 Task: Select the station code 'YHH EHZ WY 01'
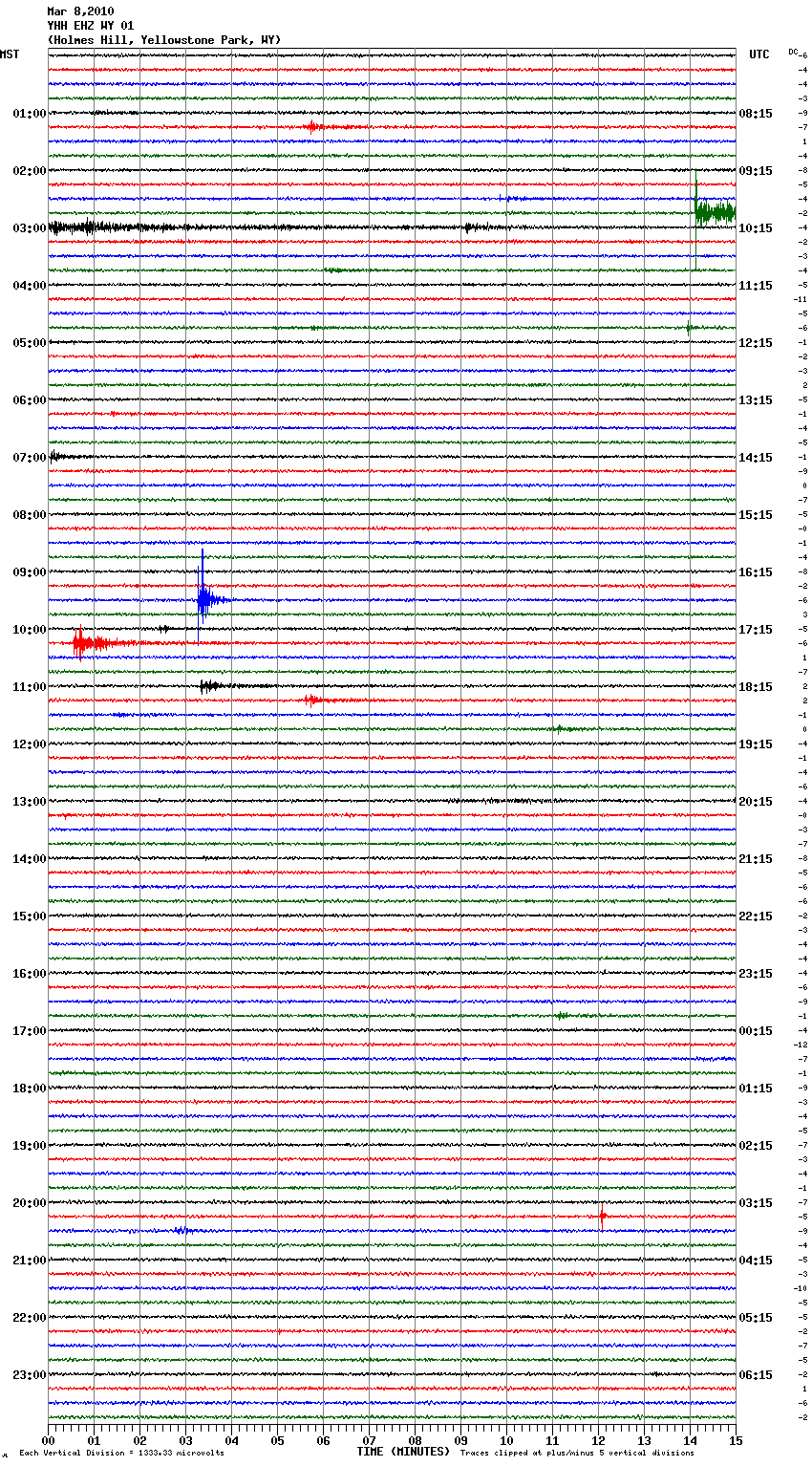tap(91, 26)
